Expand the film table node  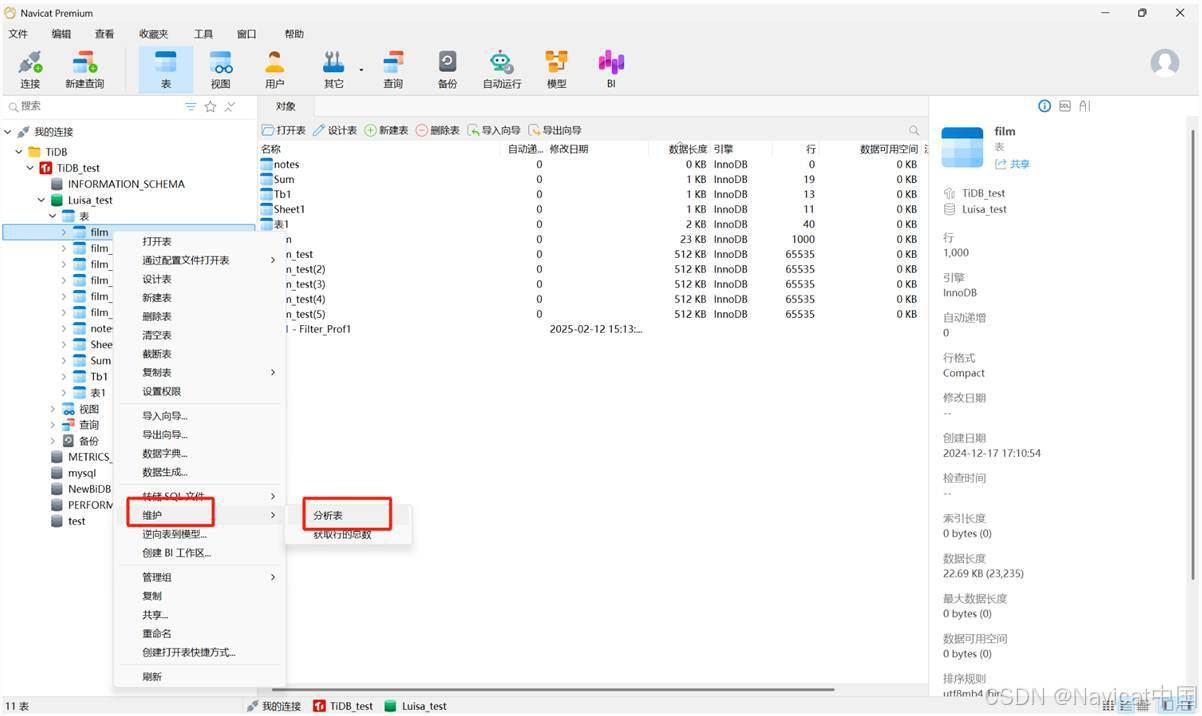(x=64, y=232)
